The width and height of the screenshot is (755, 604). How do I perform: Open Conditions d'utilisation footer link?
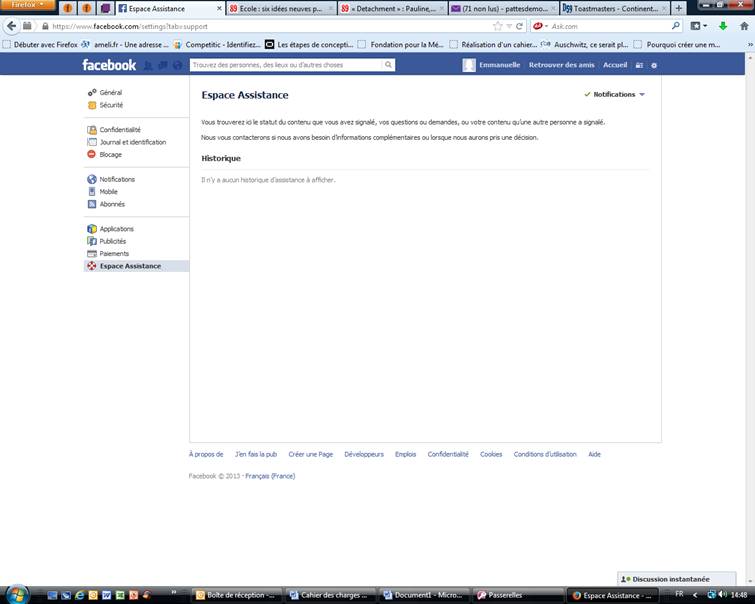pos(545,454)
